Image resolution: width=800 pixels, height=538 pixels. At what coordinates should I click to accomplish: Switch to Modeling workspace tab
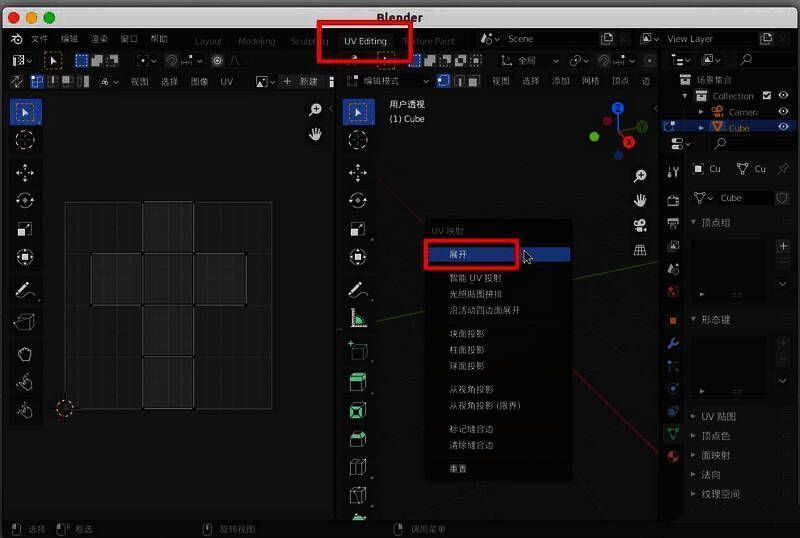(x=257, y=41)
